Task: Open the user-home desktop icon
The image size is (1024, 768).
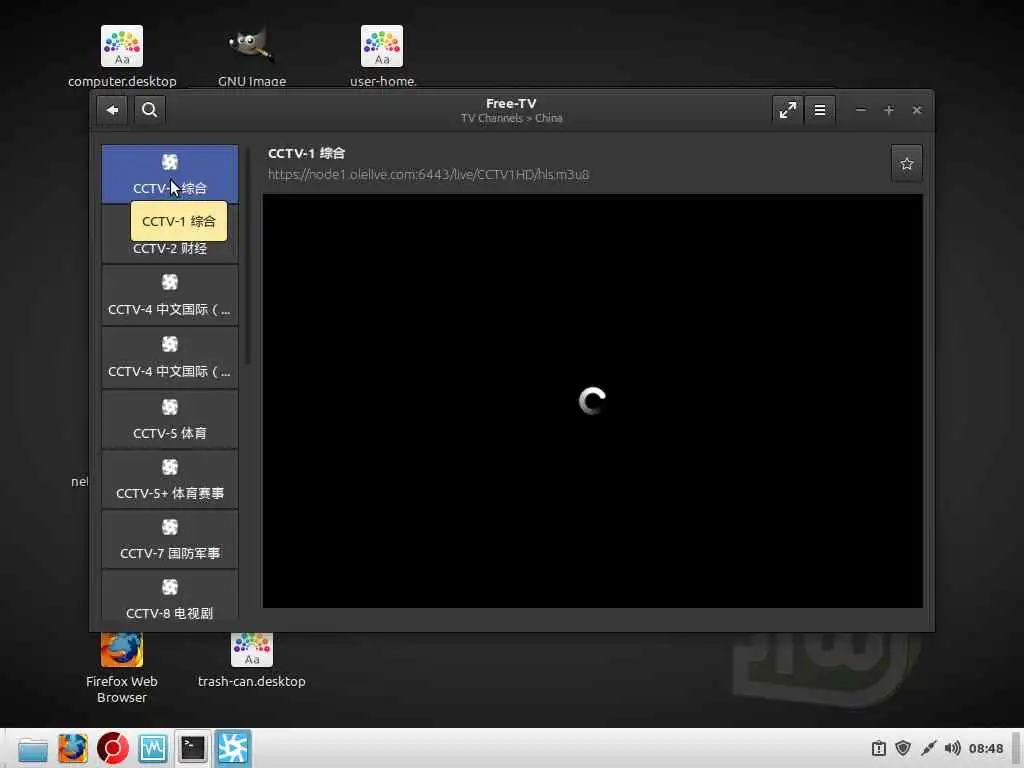Action: (383, 56)
